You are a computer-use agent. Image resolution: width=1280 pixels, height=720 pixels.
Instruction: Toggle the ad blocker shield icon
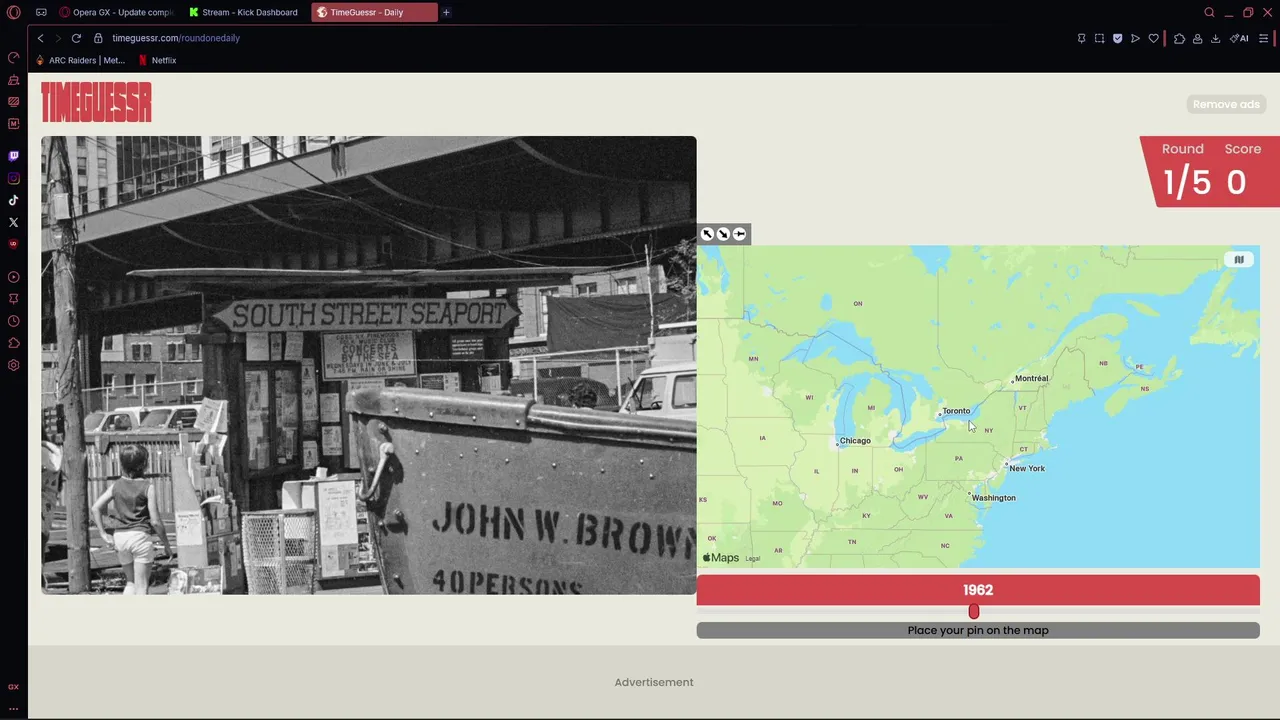pos(1117,38)
